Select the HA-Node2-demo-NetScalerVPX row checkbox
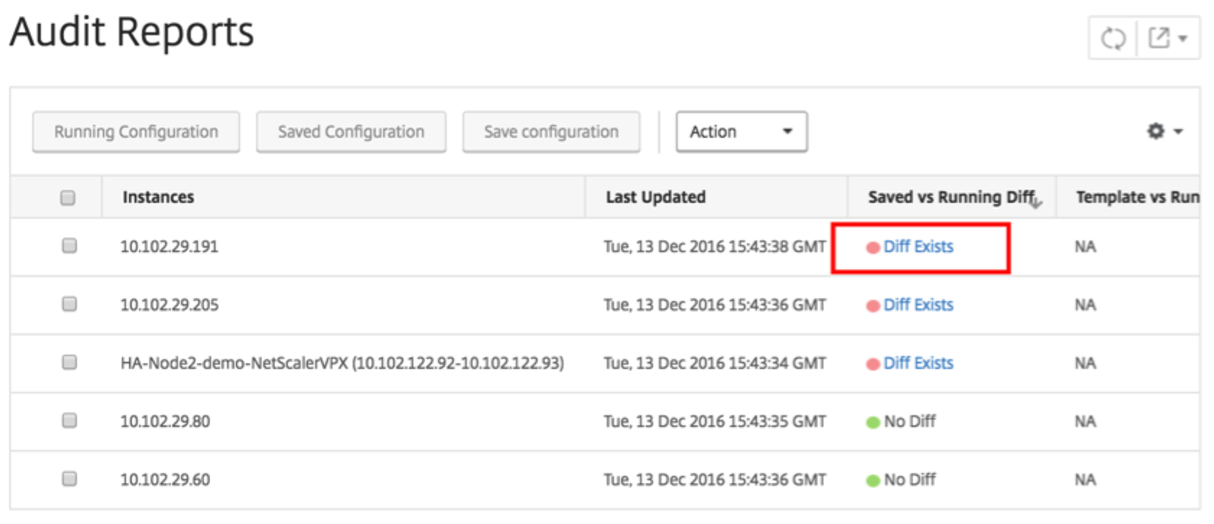1214x524 pixels. tap(69, 362)
